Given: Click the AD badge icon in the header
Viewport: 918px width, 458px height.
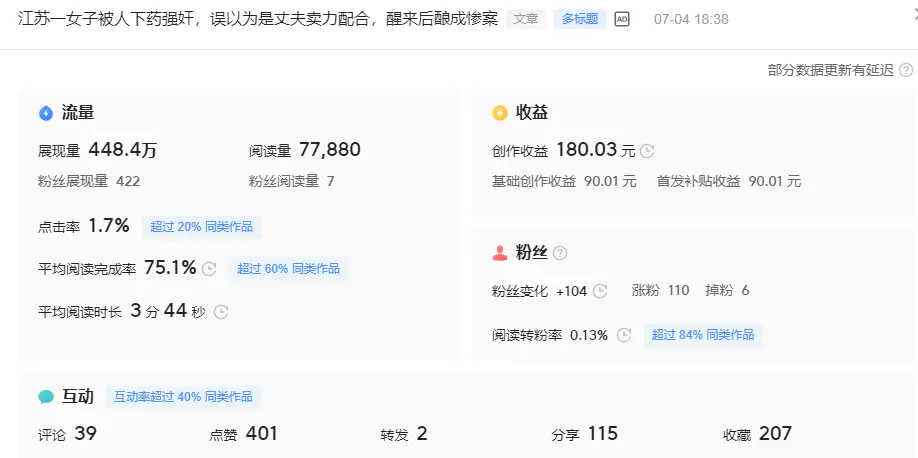Looking at the screenshot, I should pyautogui.click(x=622, y=19).
